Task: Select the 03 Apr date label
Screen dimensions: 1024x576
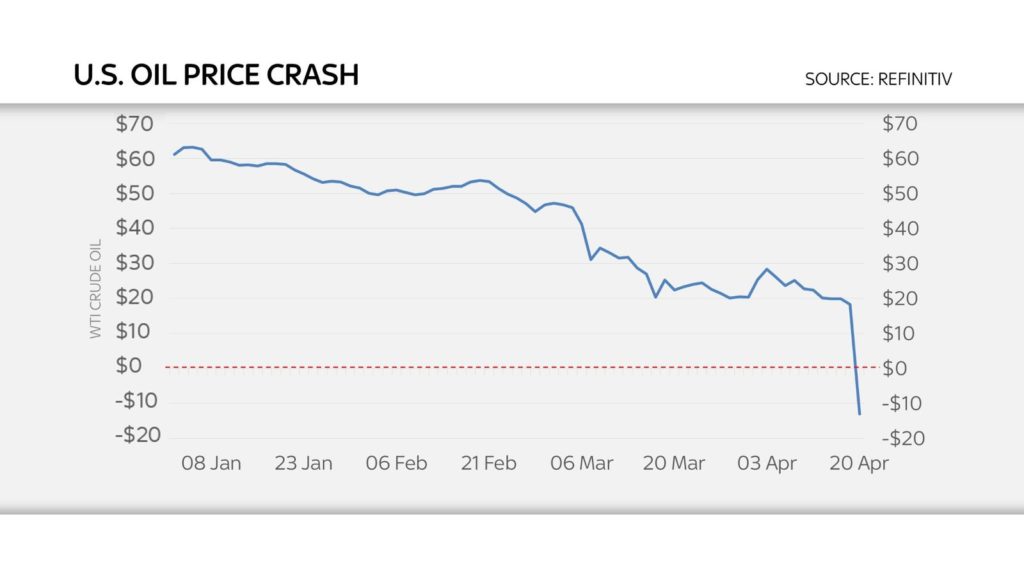Action: 767,463
